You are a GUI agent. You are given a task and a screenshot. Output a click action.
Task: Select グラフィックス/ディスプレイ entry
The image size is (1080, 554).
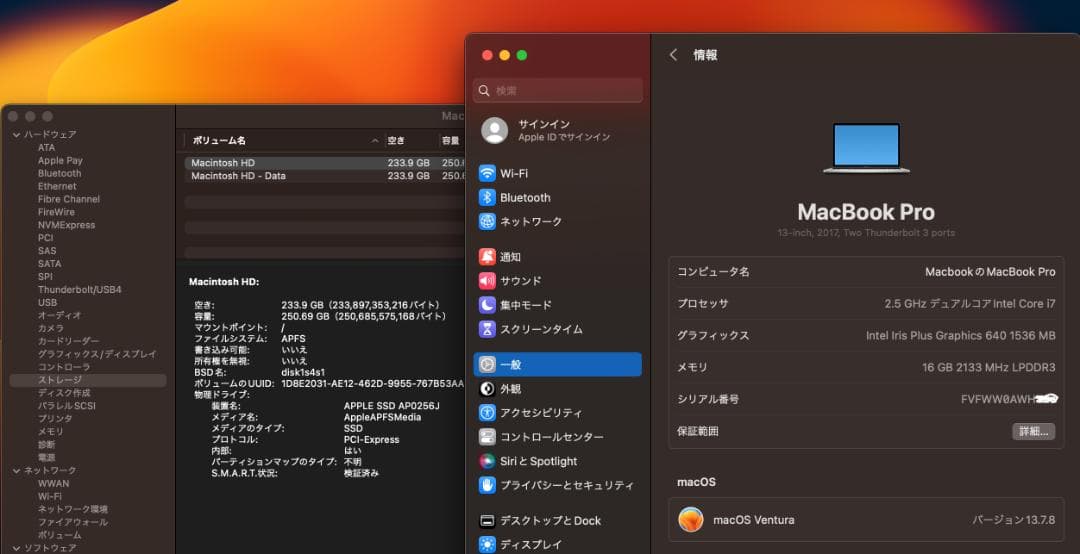pos(97,354)
